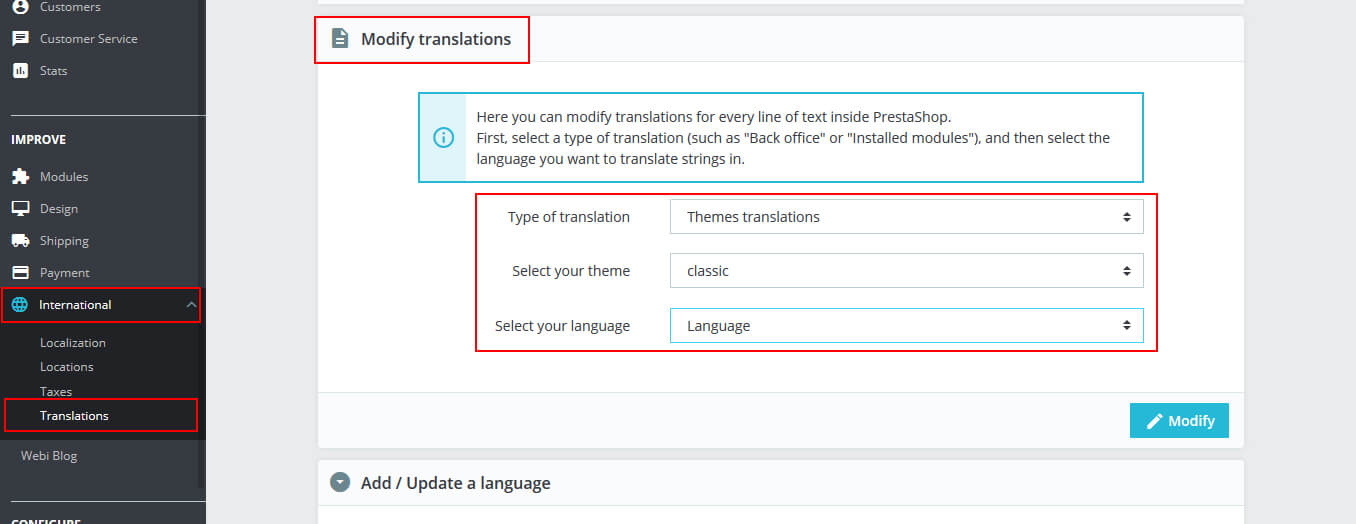Click the Design monitor icon

(x=20, y=209)
